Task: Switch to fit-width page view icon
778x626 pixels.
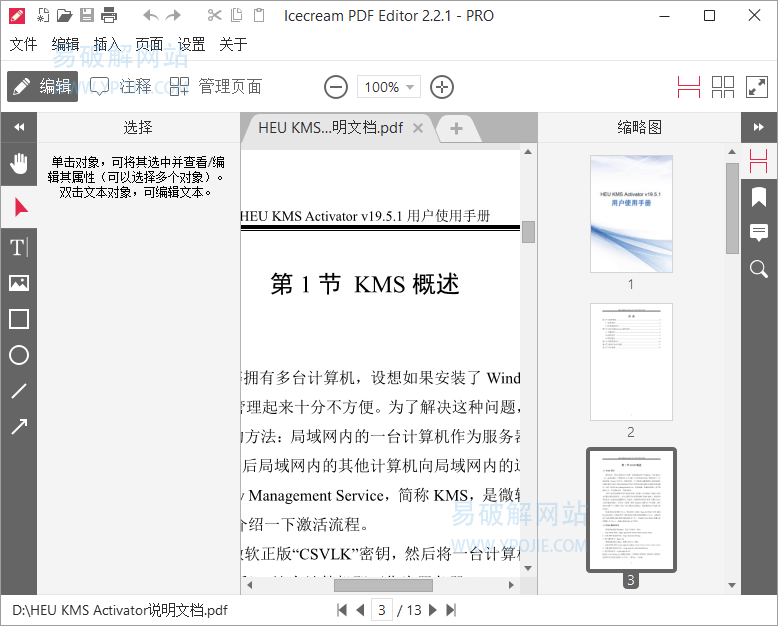Action: point(689,87)
